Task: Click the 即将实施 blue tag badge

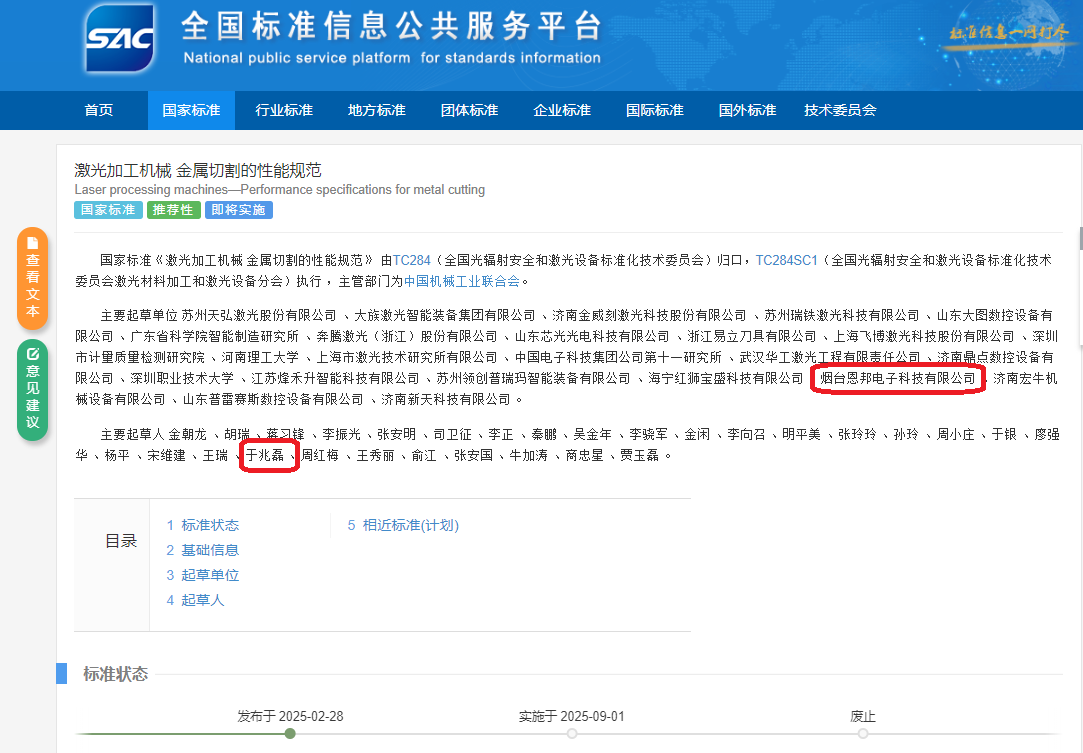Action: click(239, 210)
